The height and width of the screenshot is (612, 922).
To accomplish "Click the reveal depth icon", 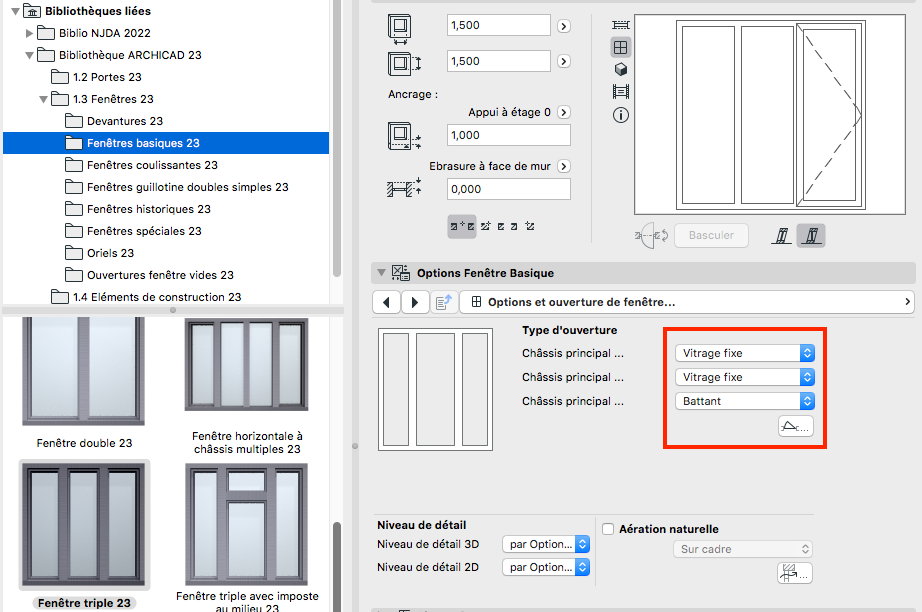I will tap(404, 188).
